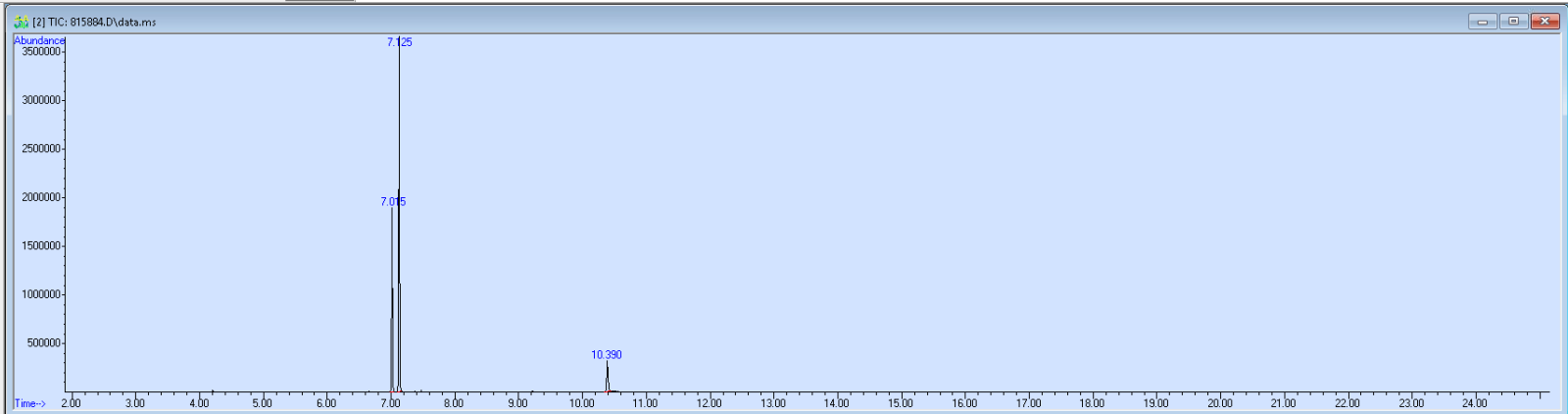Click the 2500000 abundance tick value

[x=41, y=149]
